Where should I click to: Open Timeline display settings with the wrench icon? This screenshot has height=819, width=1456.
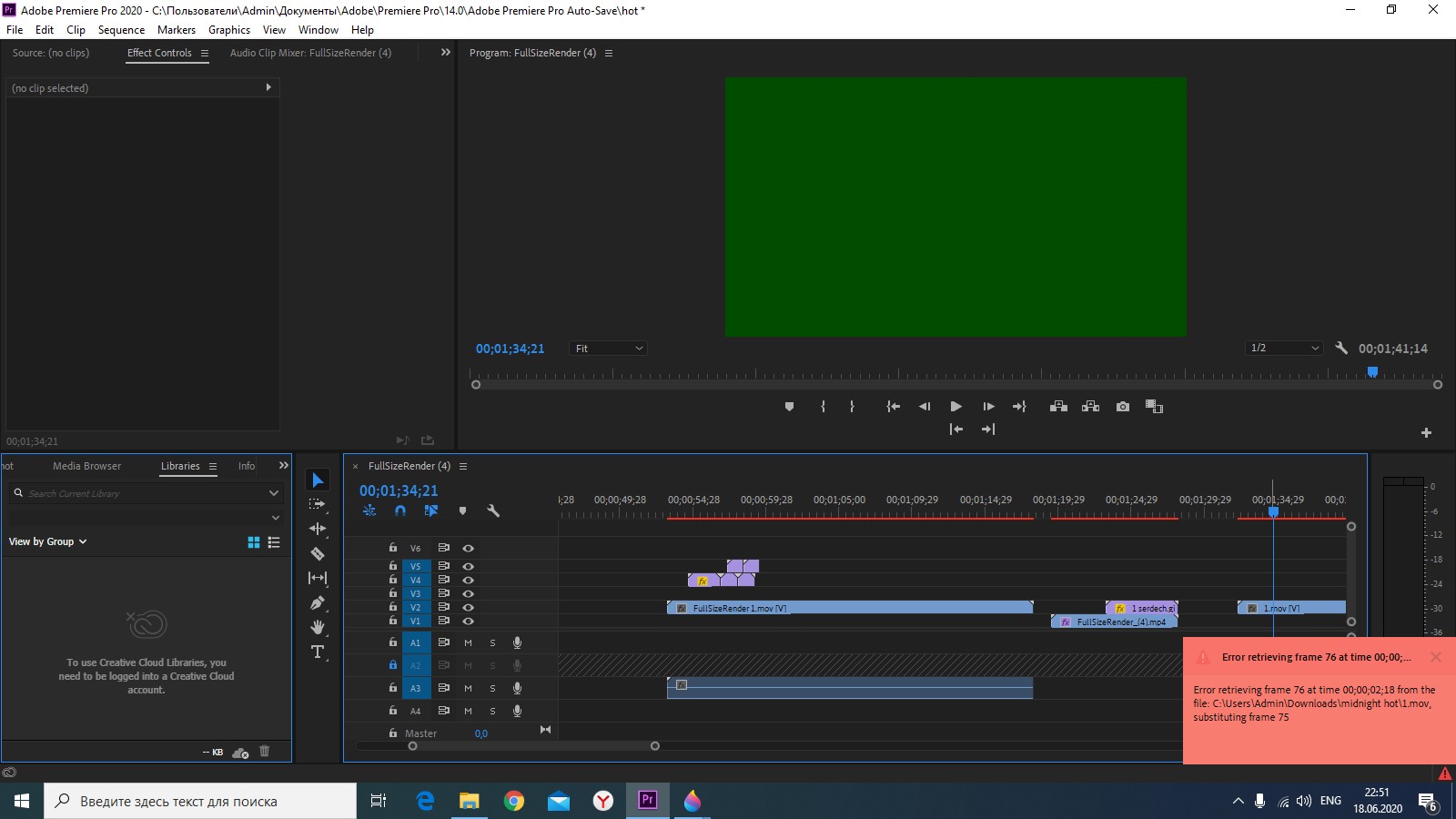tap(494, 511)
